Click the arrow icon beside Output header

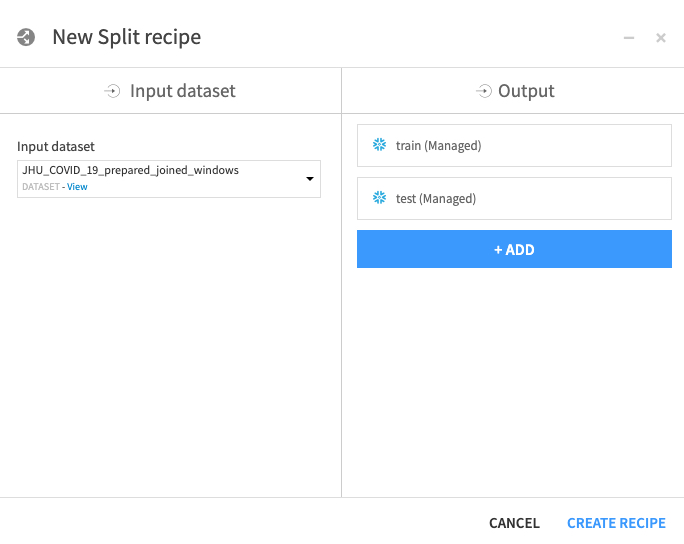[x=484, y=91]
